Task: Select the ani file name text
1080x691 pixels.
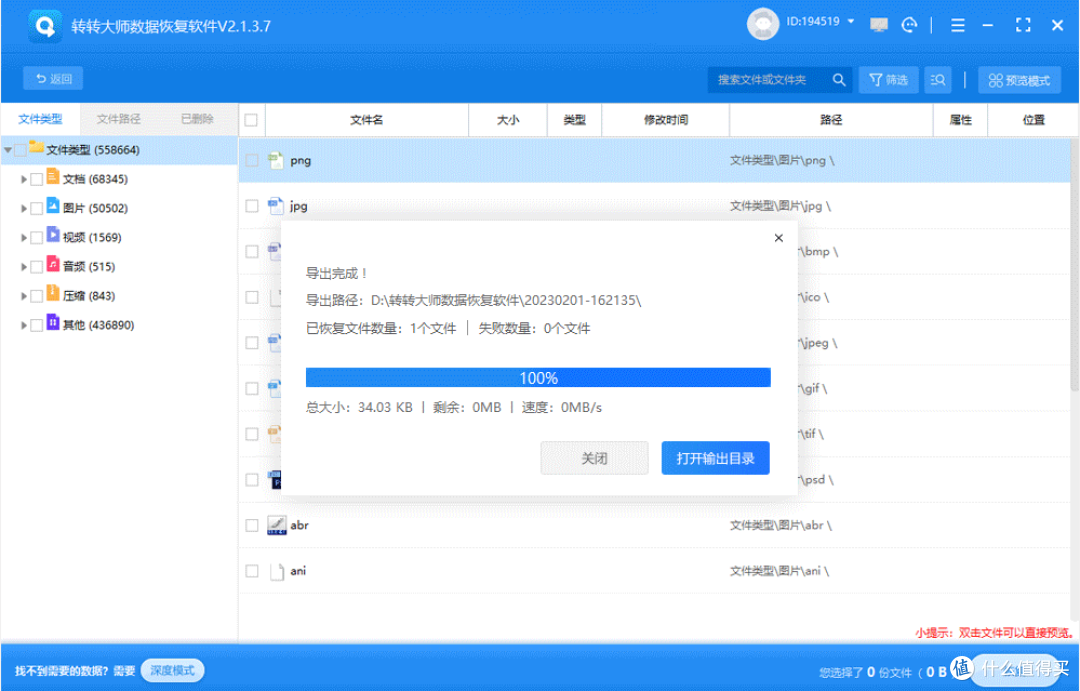Action: coord(298,571)
